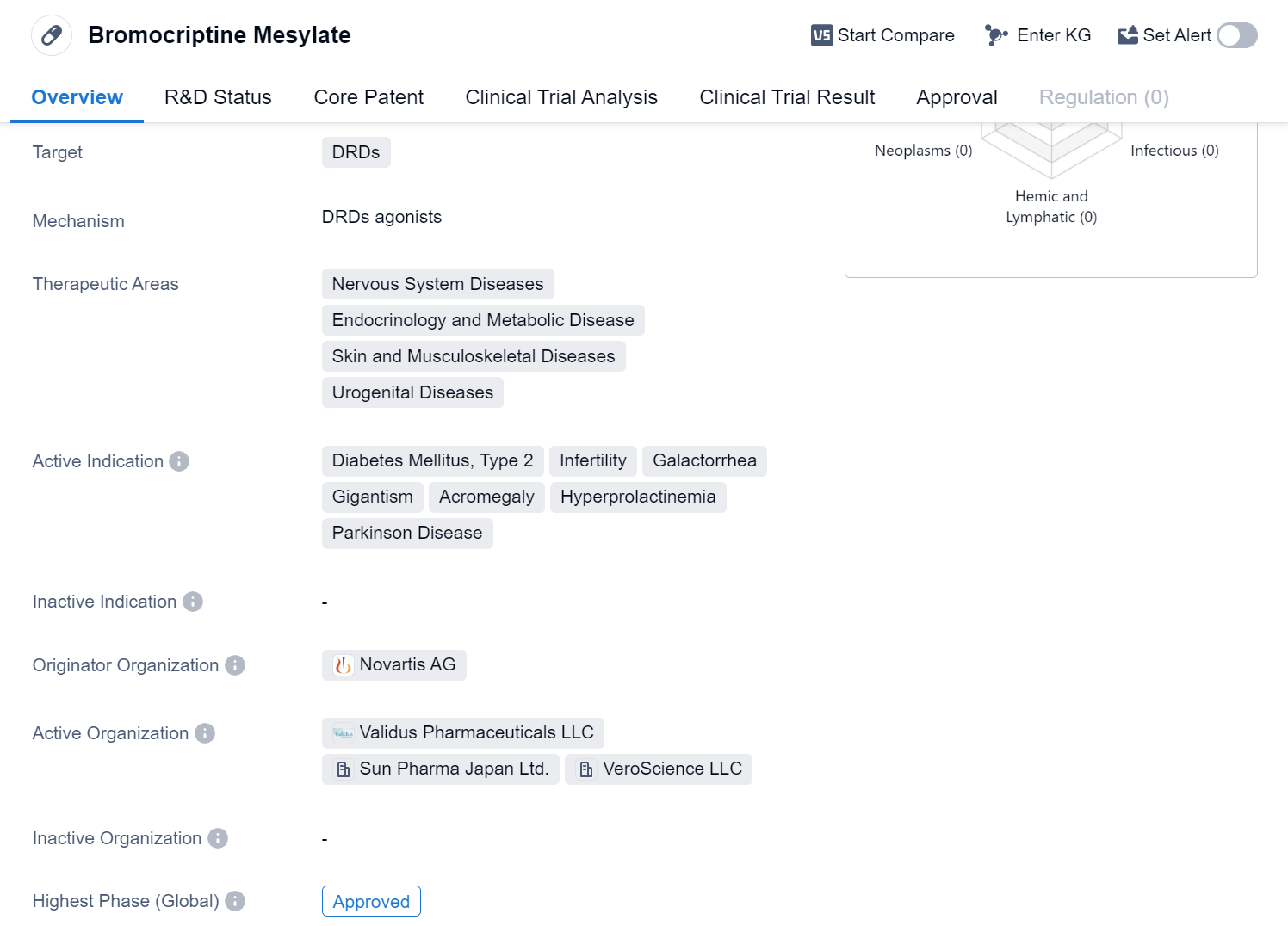Open Enter KG knowledge graph icon

tap(996, 35)
